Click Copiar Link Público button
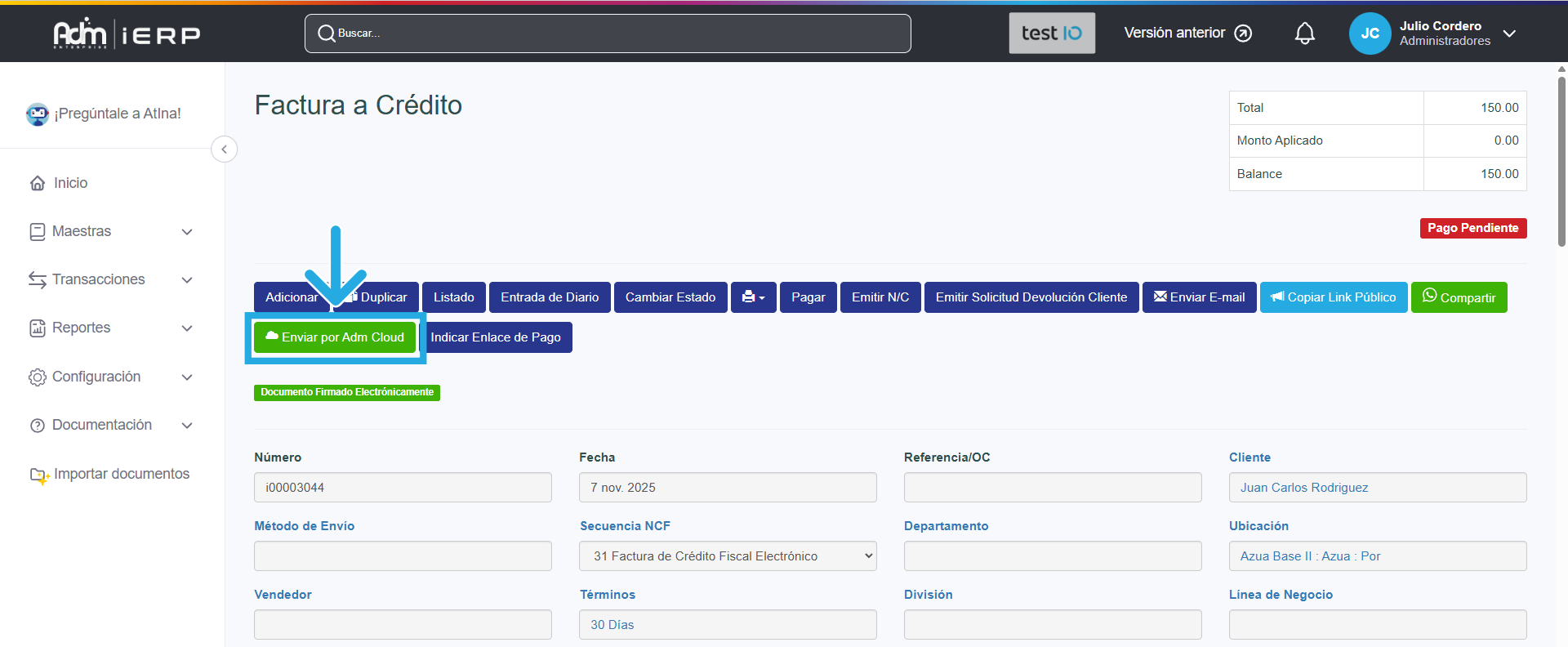 [x=1333, y=297]
